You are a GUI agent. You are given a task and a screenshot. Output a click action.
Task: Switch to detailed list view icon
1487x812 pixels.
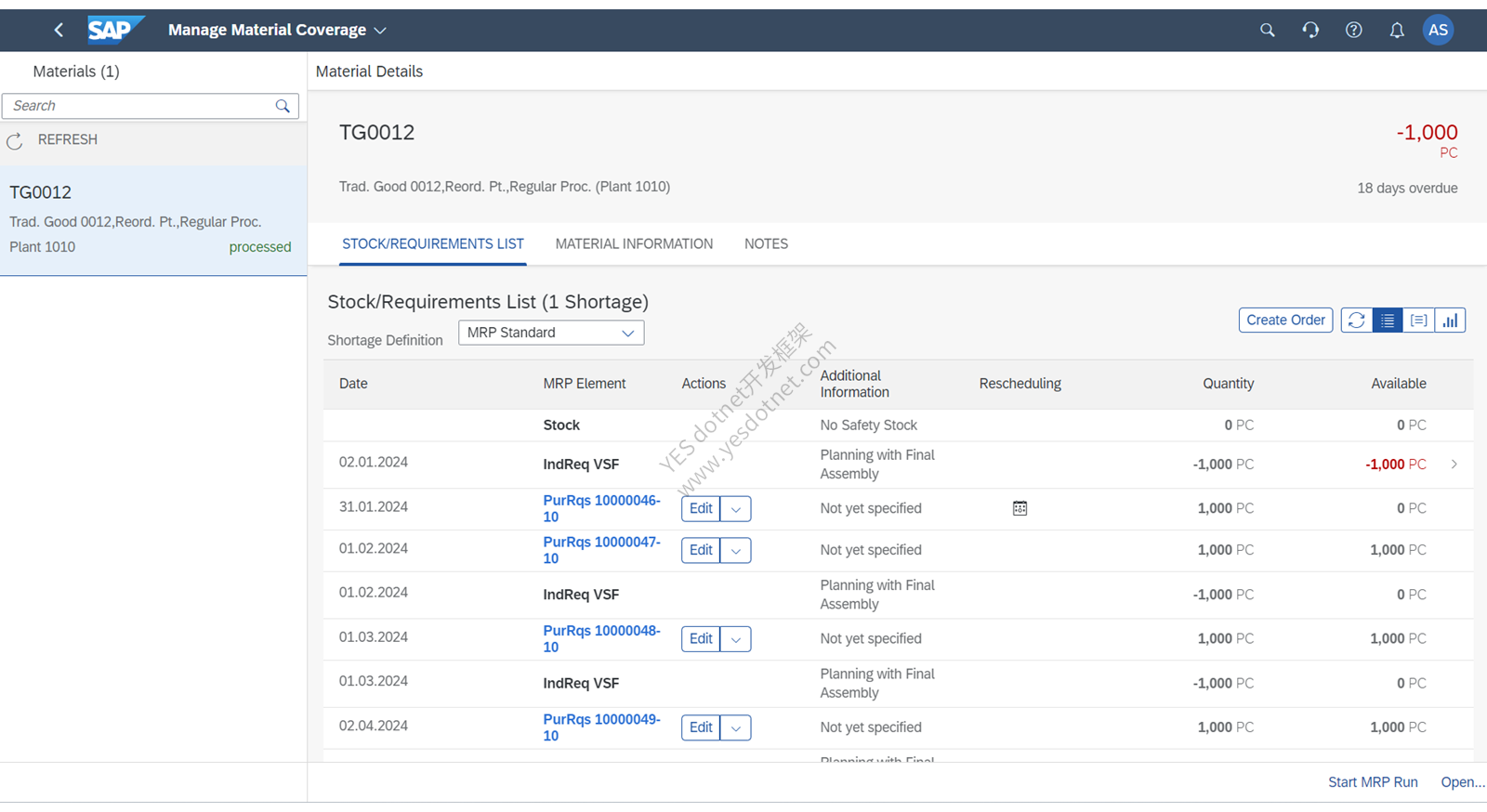[1418, 321]
